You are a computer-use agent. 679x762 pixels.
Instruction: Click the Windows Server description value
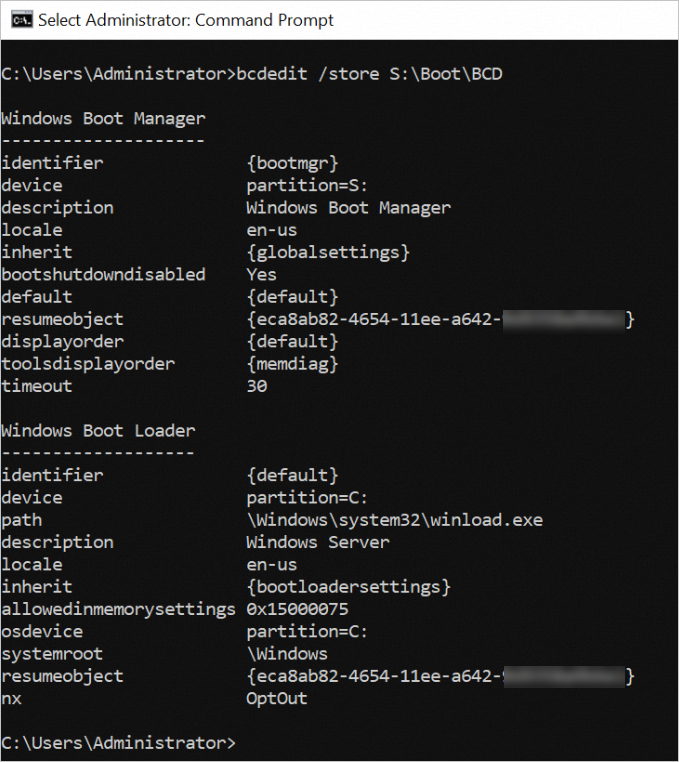pos(318,542)
